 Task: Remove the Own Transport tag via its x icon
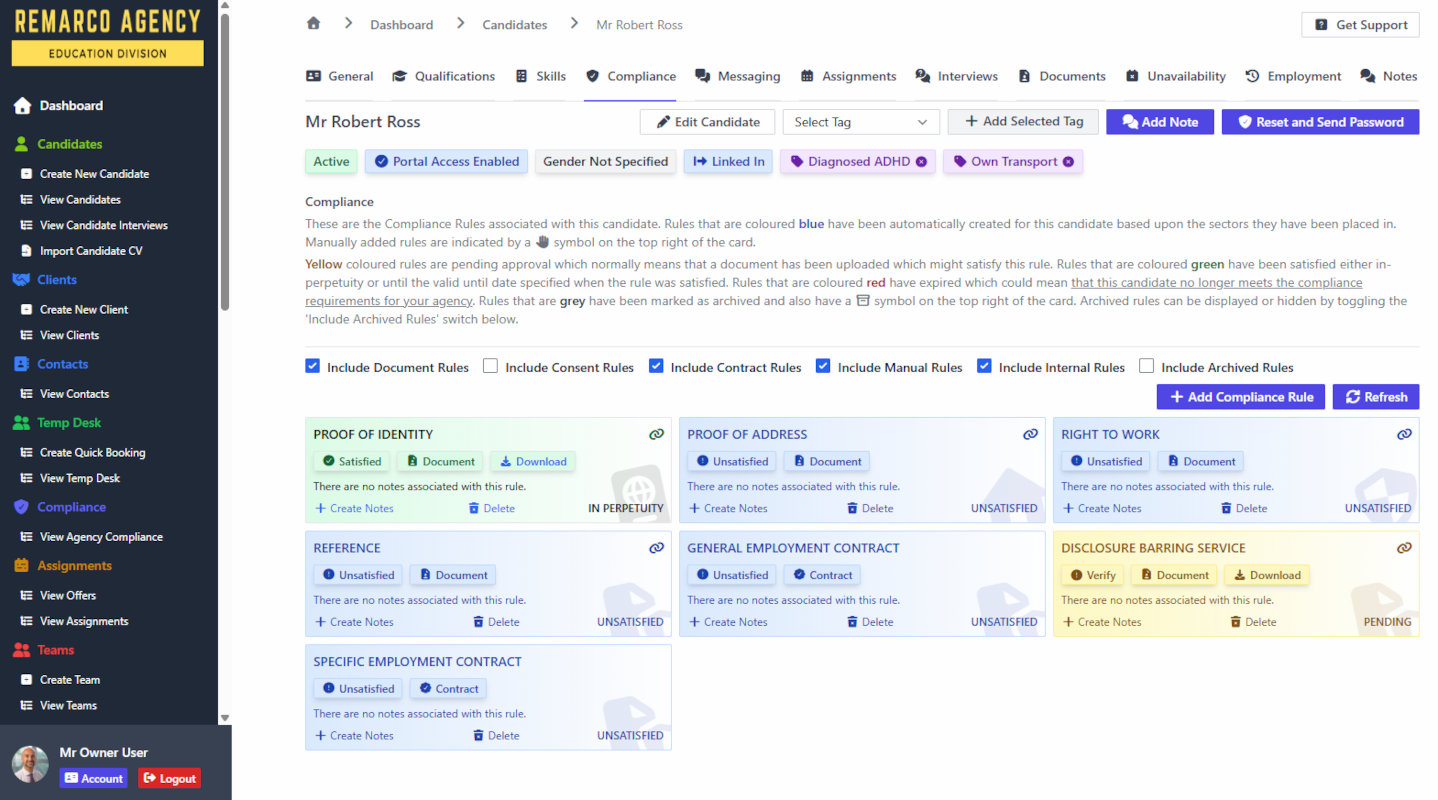point(1068,162)
